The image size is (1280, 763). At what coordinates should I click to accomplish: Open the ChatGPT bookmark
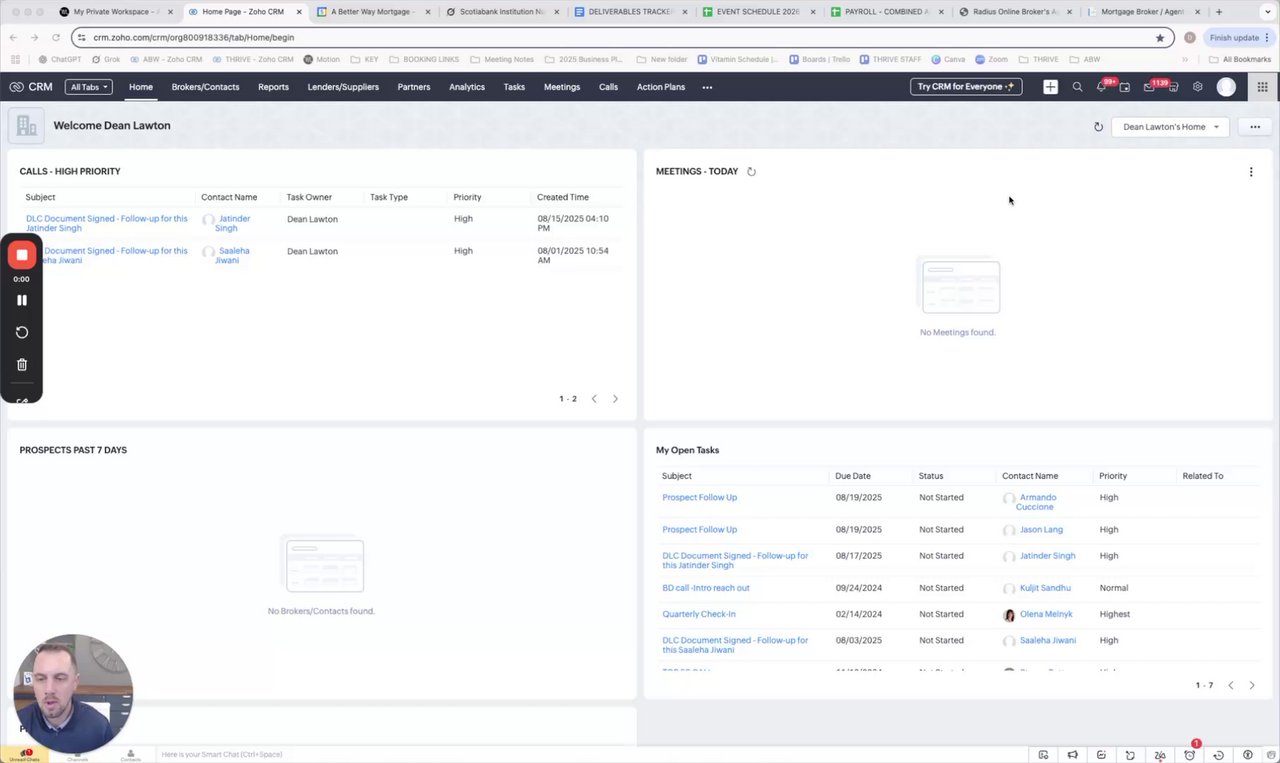click(60, 60)
